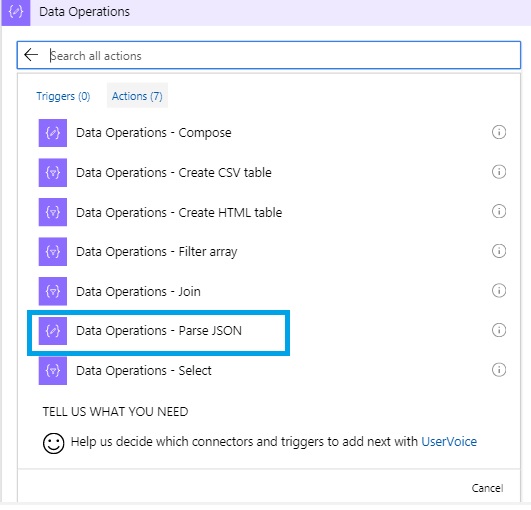The image size is (531, 510).
Task: View info about Create HTML table
Action: click(x=499, y=211)
